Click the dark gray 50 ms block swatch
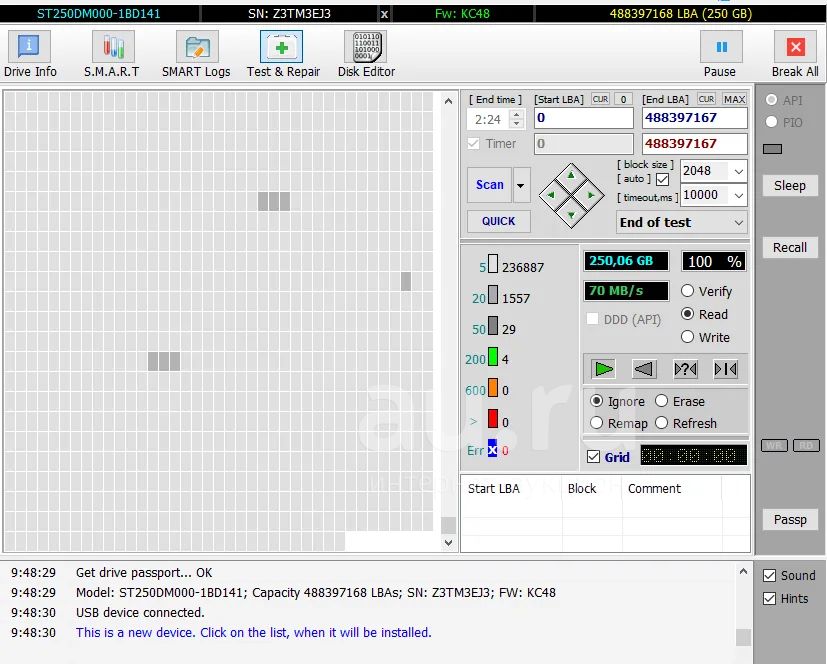827x664 pixels. point(493,325)
